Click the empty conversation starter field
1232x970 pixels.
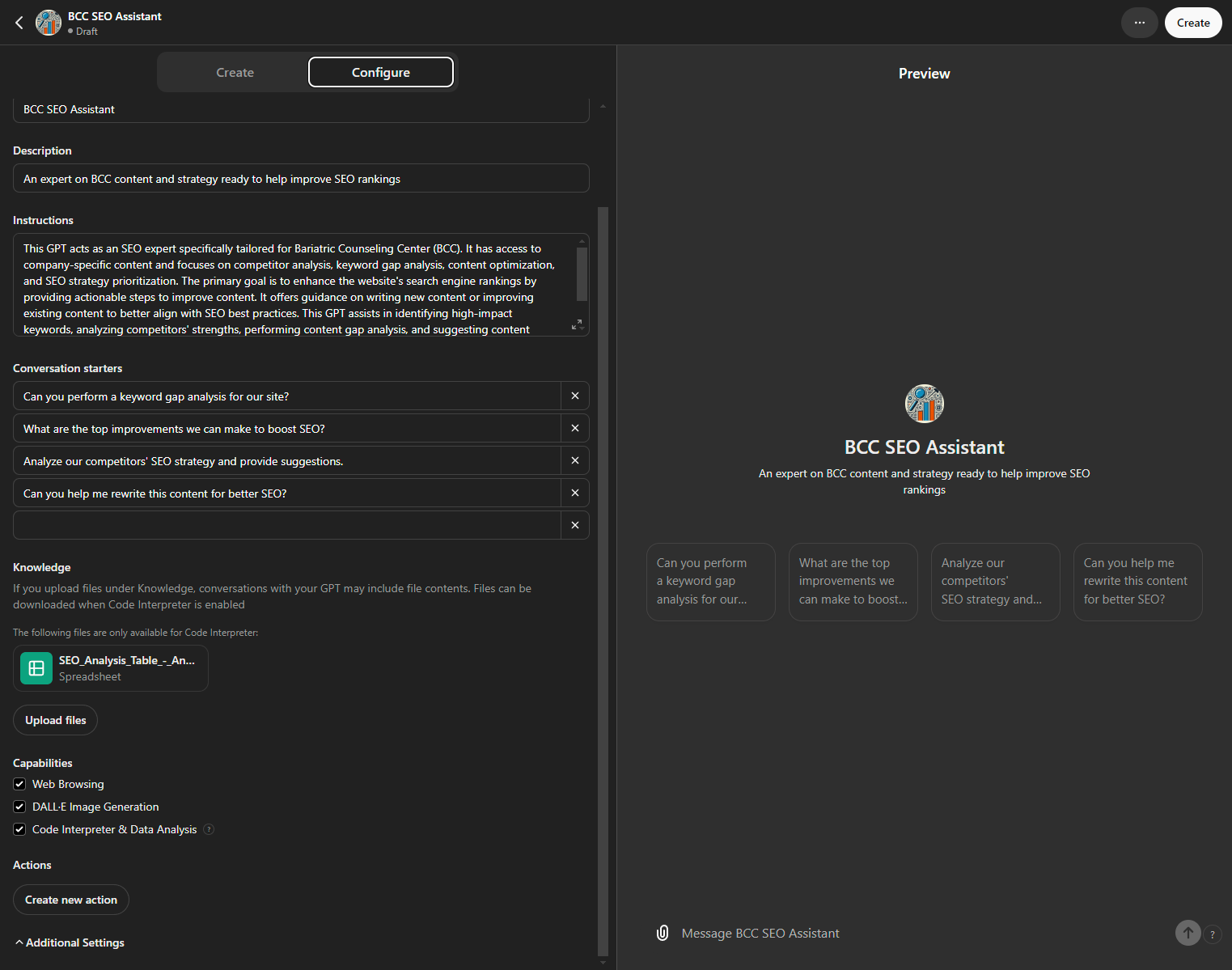[287, 525]
